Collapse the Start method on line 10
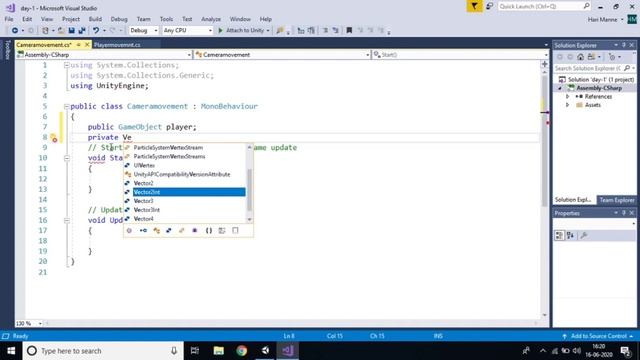The image size is (640, 360). [67, 158]
